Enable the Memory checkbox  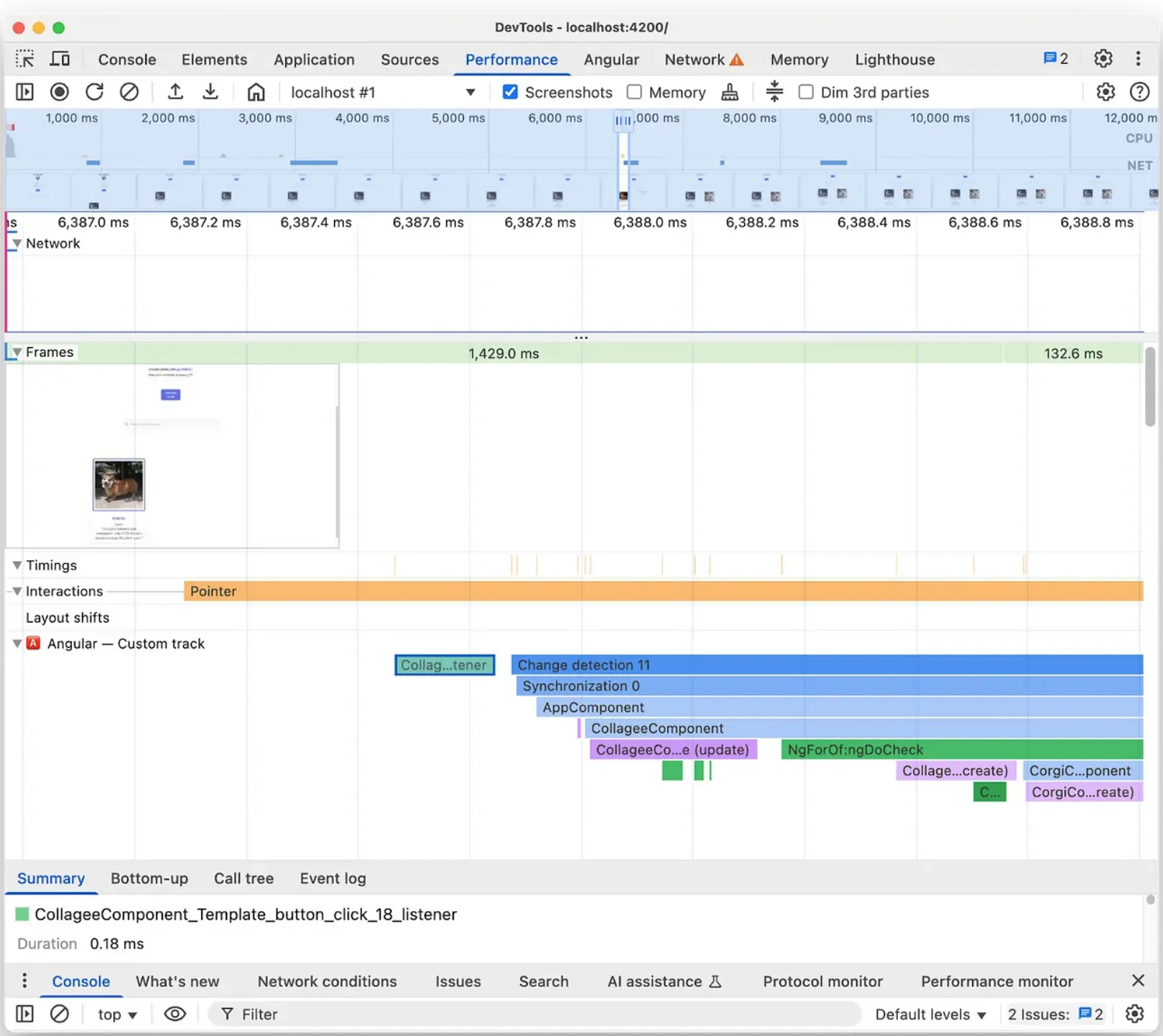tap(634, 92)
